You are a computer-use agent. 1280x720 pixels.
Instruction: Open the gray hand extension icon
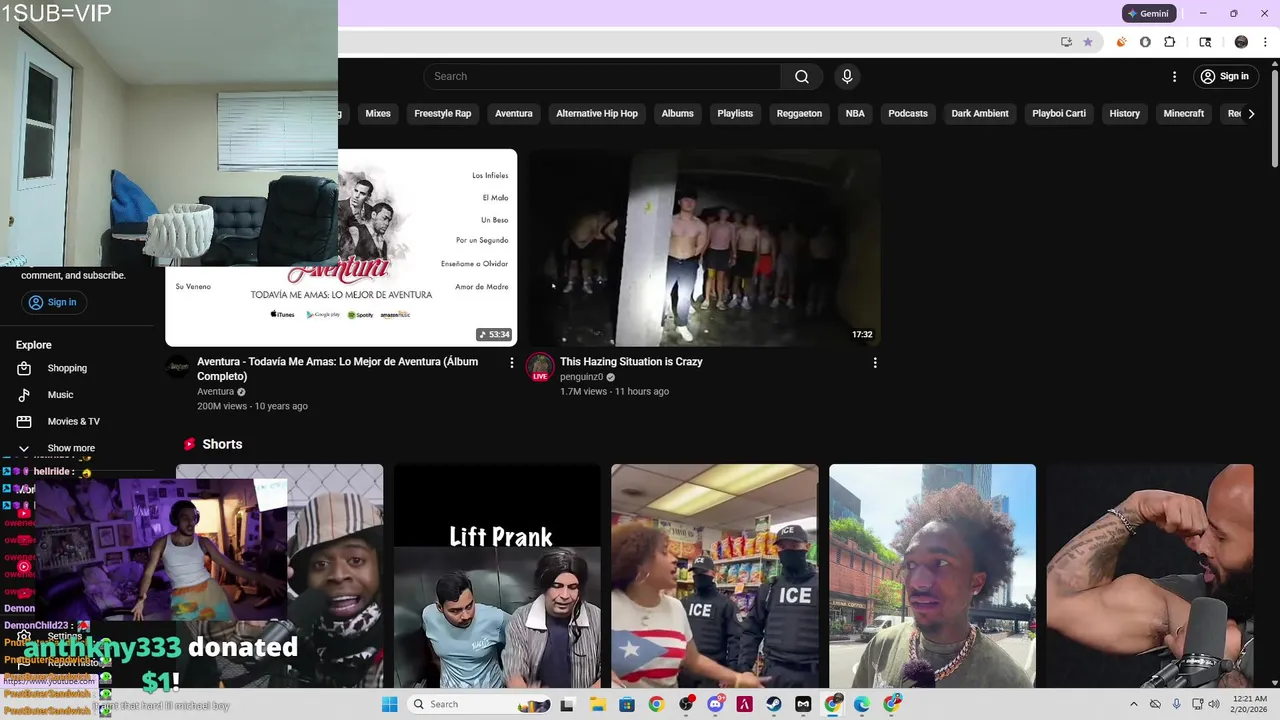pyautogui.click(x=1145, y=42)
